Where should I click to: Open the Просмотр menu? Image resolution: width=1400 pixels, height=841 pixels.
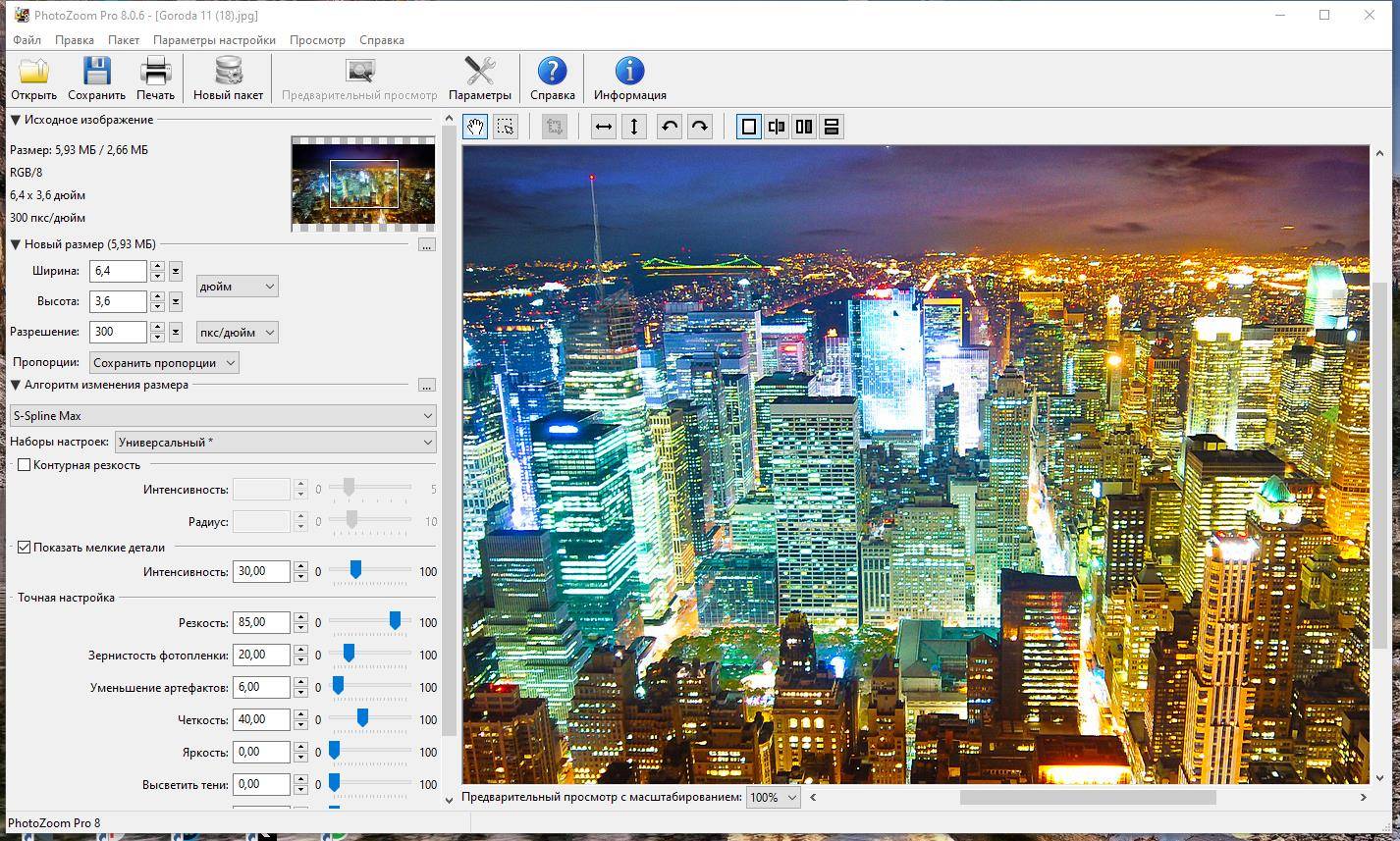(317, 40)
